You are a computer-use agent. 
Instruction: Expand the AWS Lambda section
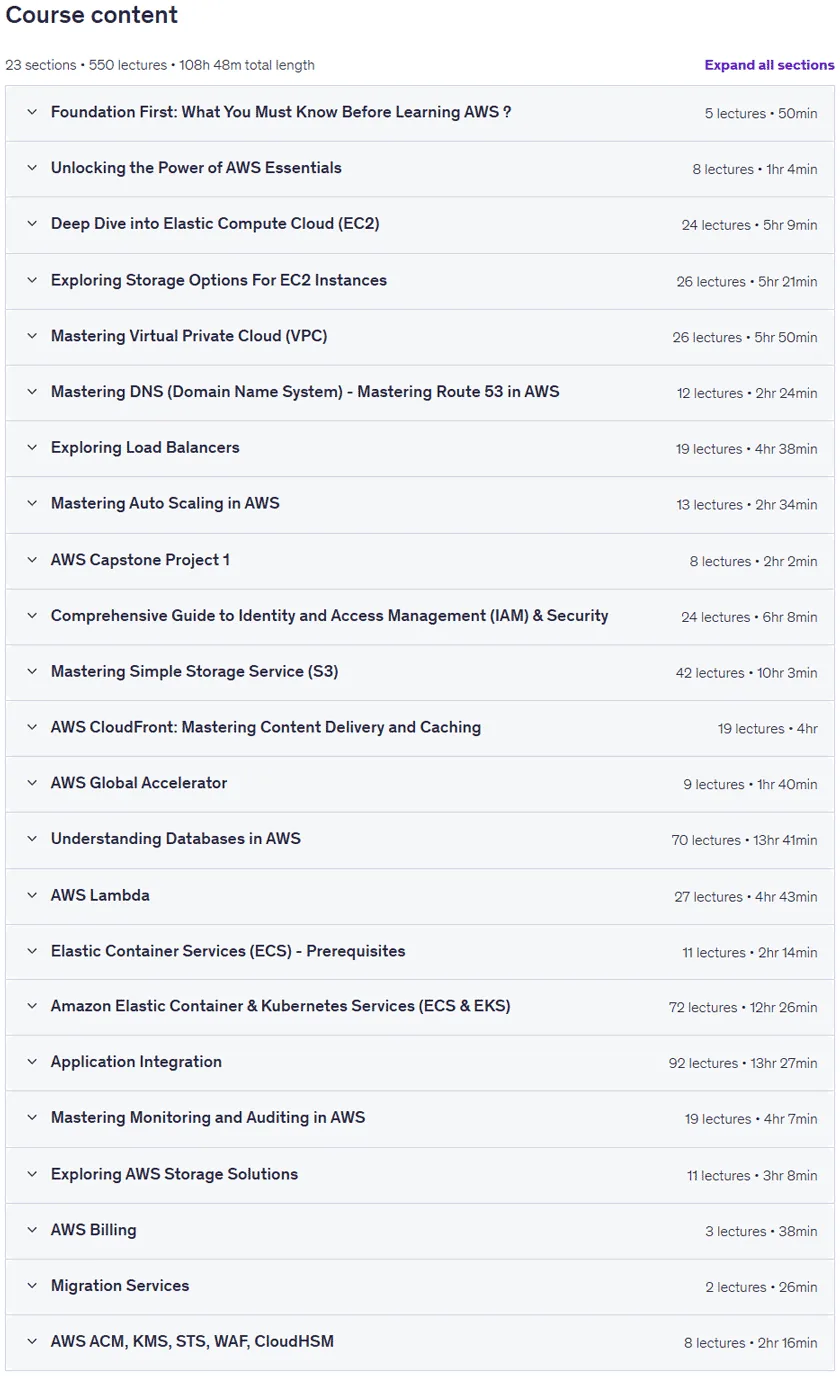tap(420, 896)
